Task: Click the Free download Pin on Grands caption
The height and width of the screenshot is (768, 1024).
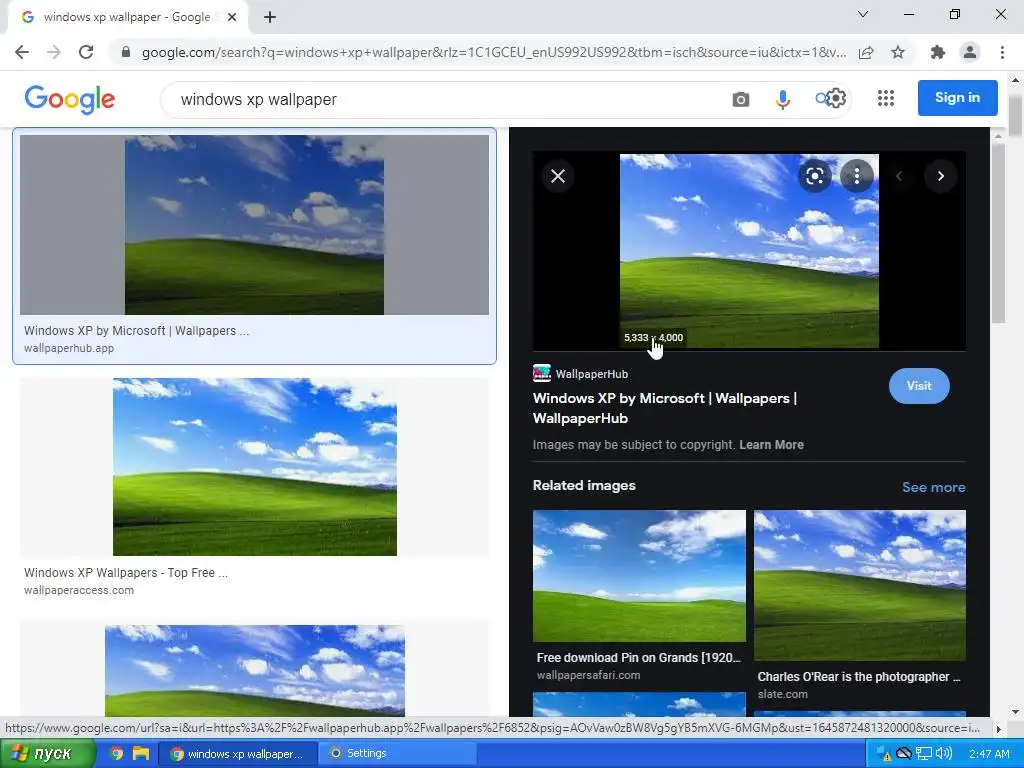Action: coord(639,658)
